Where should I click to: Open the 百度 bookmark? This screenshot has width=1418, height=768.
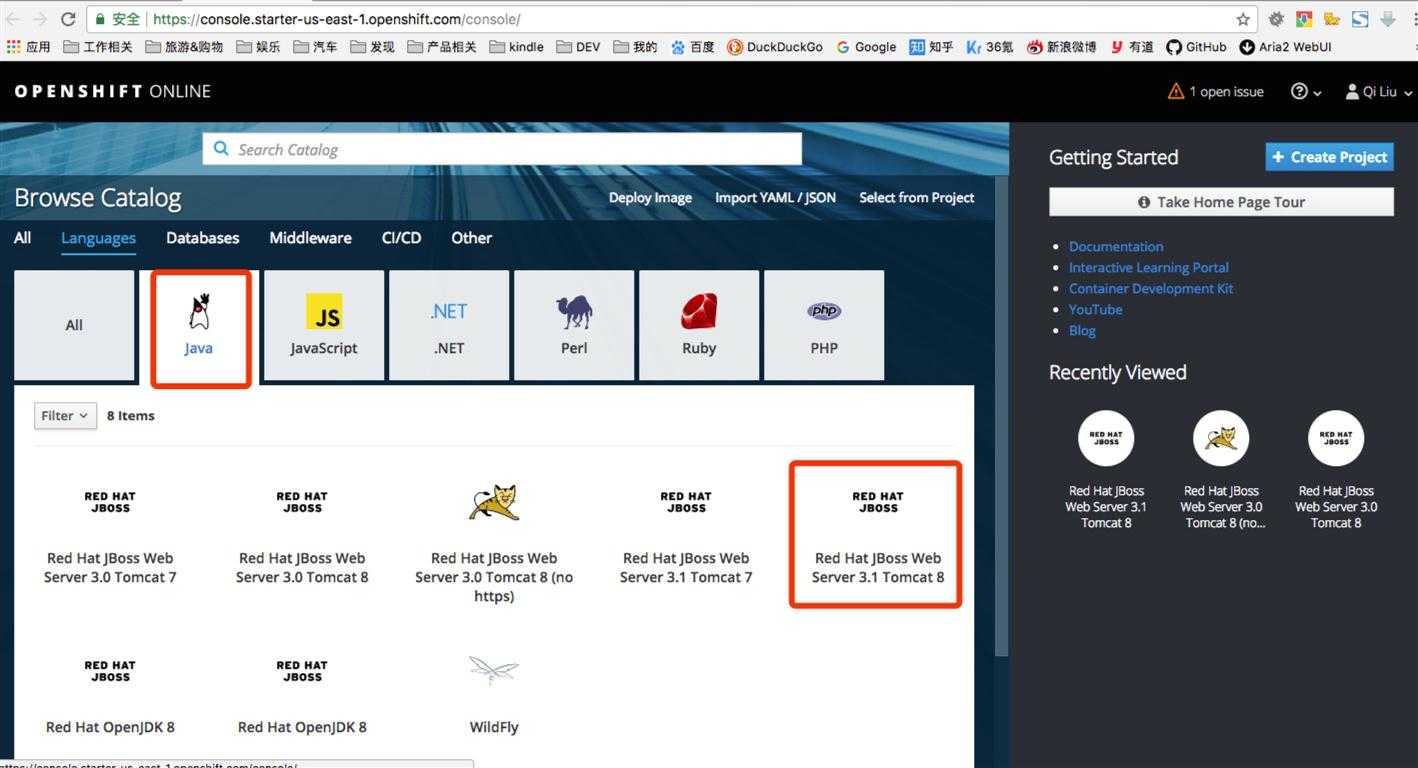(693, 47)
